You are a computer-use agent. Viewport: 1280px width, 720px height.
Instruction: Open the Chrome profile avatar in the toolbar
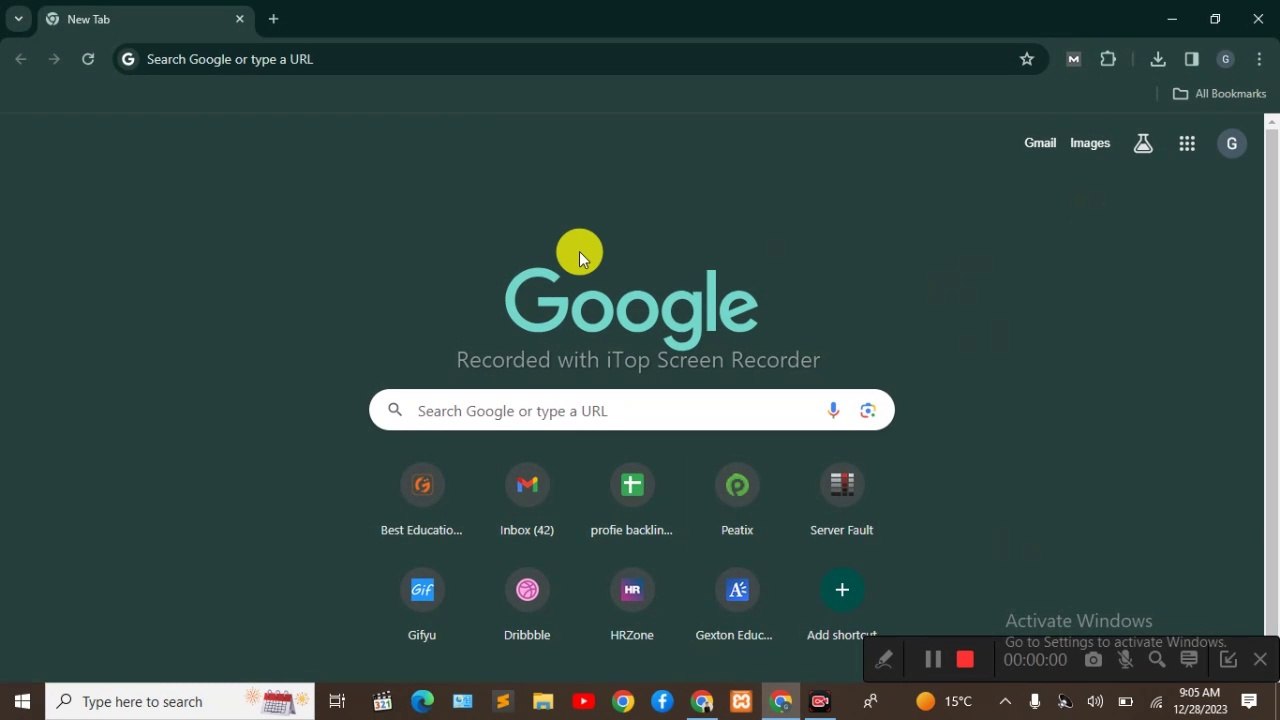click(x=1225, y=59)
